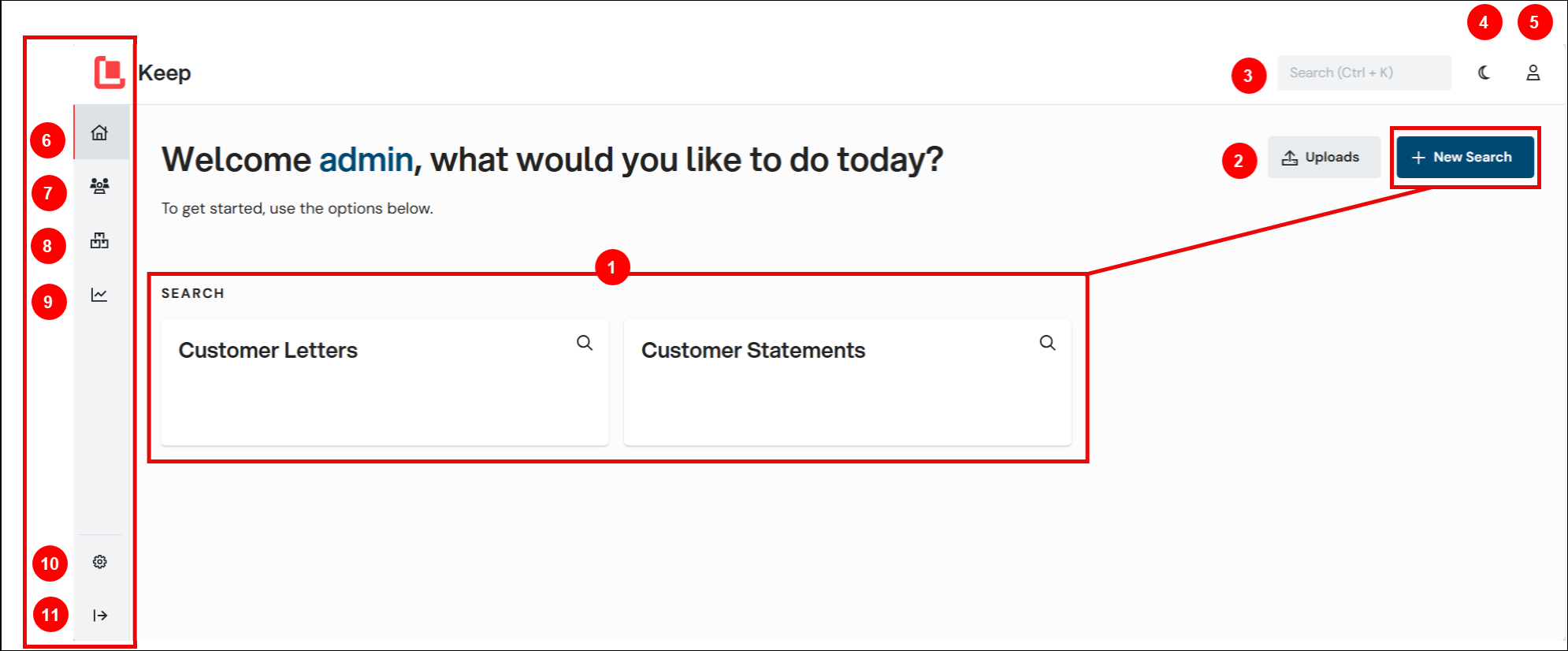This screenshot has height=651, width=1568.
Task: Open Settings via the gear icon
Action: tap(100, 562)
